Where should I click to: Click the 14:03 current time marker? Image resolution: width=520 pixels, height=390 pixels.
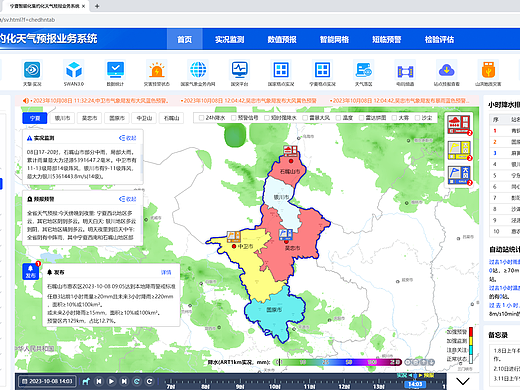[415, 384]
